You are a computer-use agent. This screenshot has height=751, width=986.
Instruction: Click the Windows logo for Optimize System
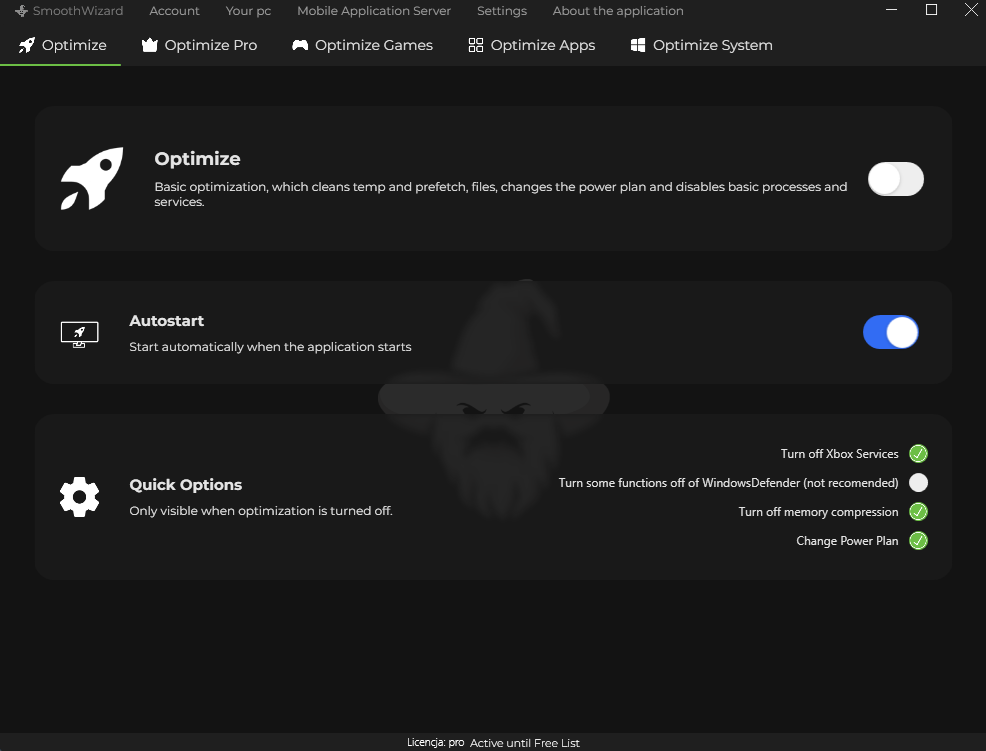click(x=638, y=45)
